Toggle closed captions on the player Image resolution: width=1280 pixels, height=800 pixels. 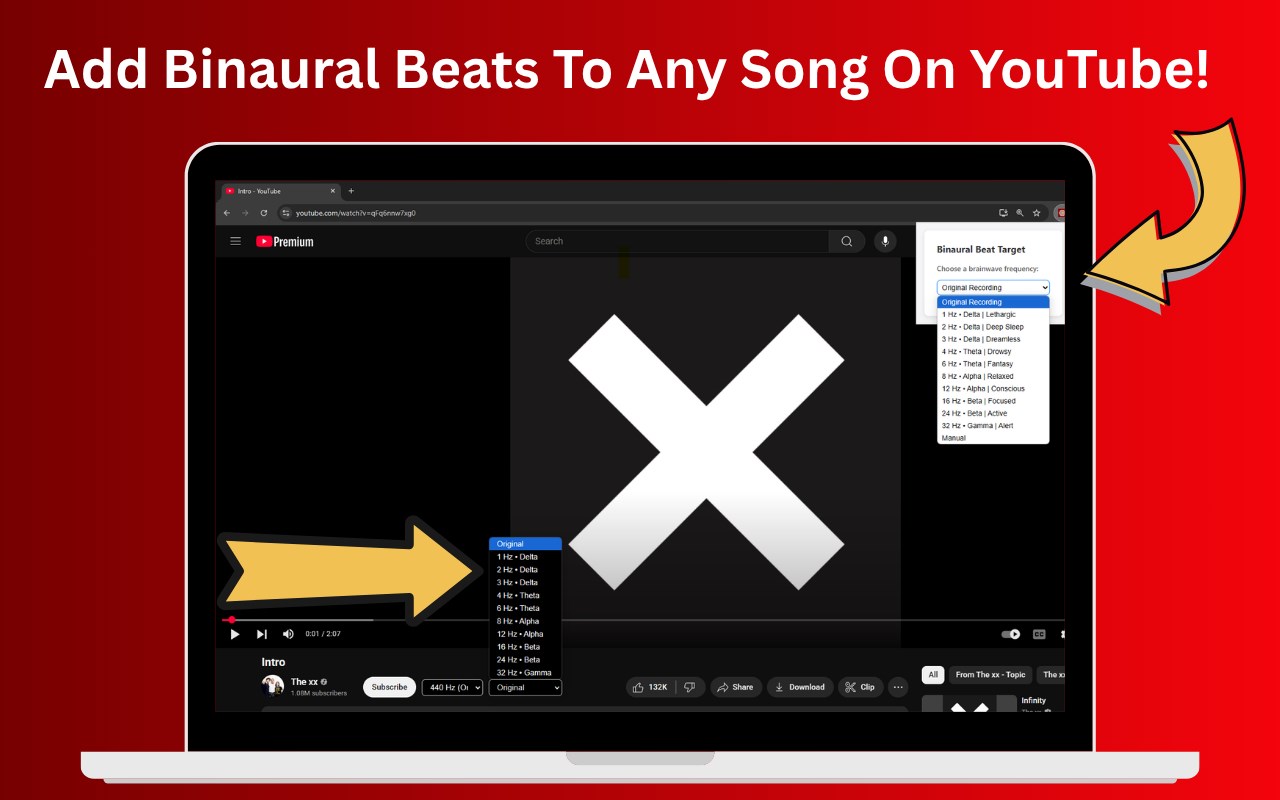coord(1039,634)
